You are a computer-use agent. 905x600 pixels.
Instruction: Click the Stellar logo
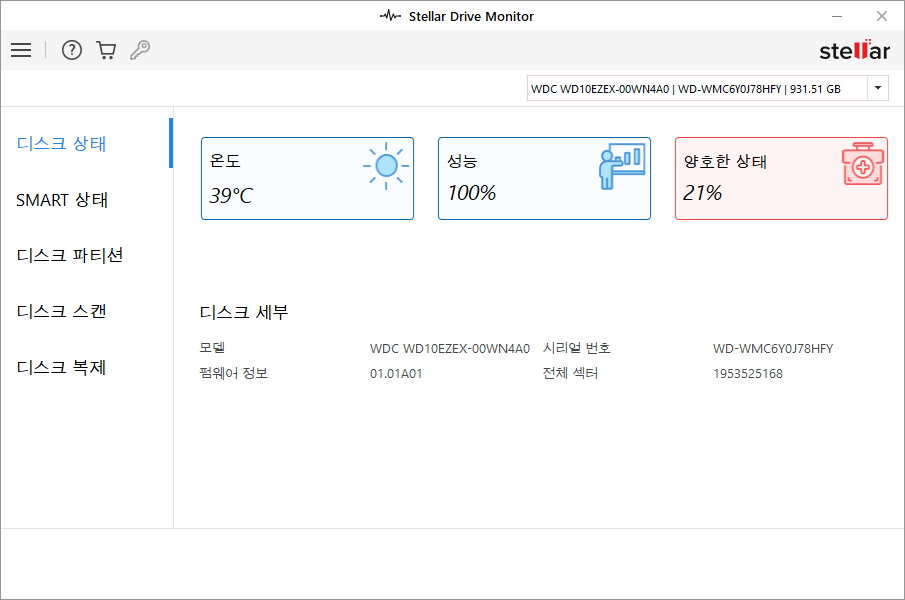click(854, 51)
